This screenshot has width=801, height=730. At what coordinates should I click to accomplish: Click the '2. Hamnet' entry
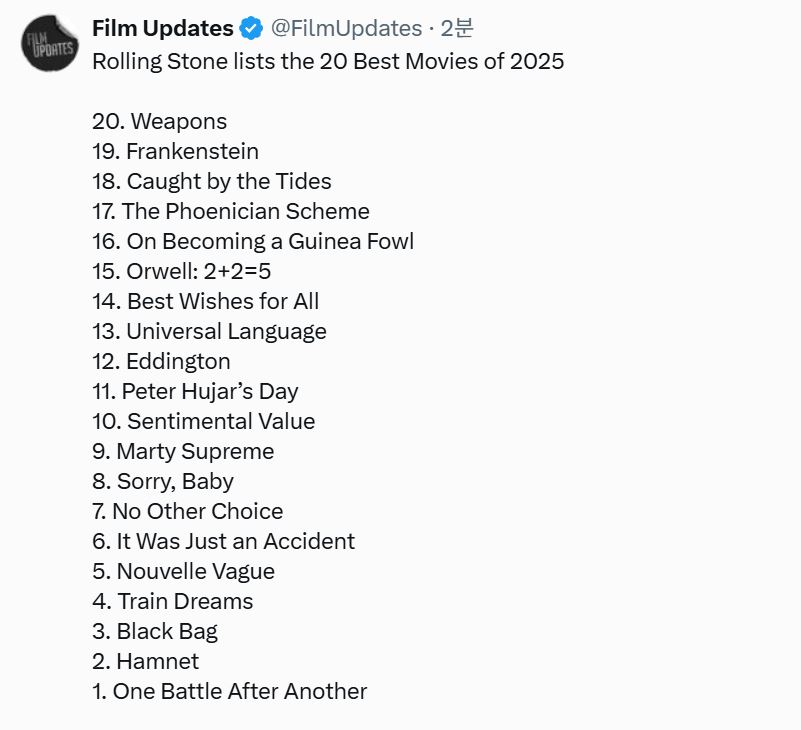pos(145,661)
